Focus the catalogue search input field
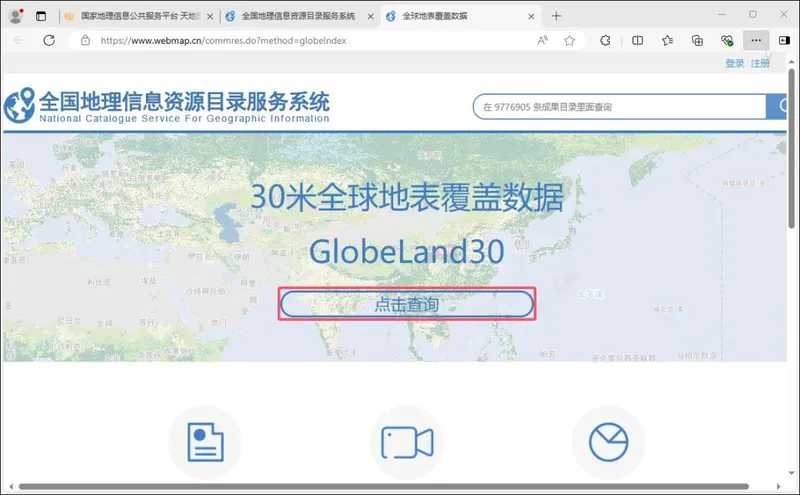The height and width of the screenshot is (495, 800). [619, 107]
